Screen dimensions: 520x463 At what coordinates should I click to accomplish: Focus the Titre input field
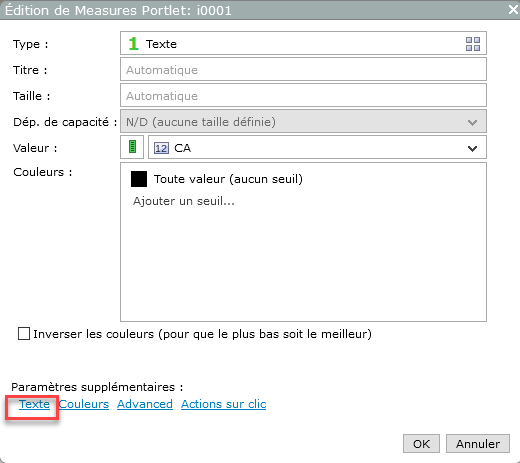(x=303, y=69)
